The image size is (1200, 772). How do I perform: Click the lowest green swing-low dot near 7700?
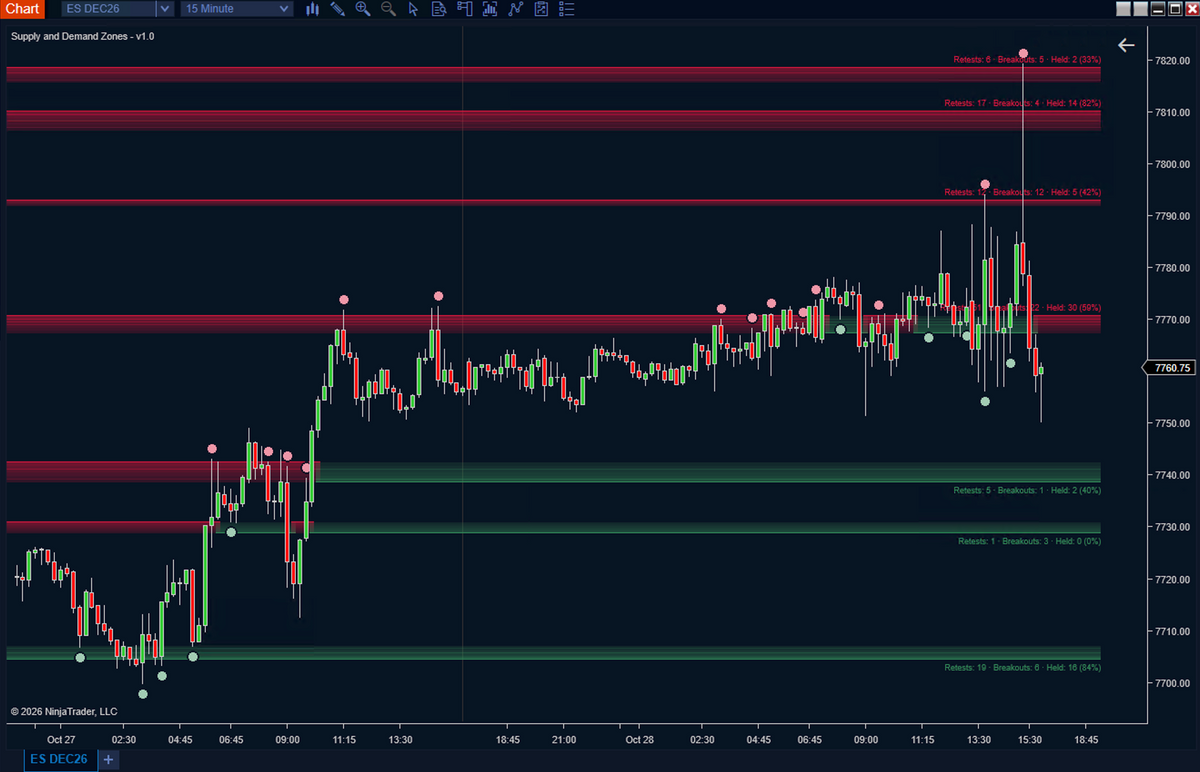143,694
